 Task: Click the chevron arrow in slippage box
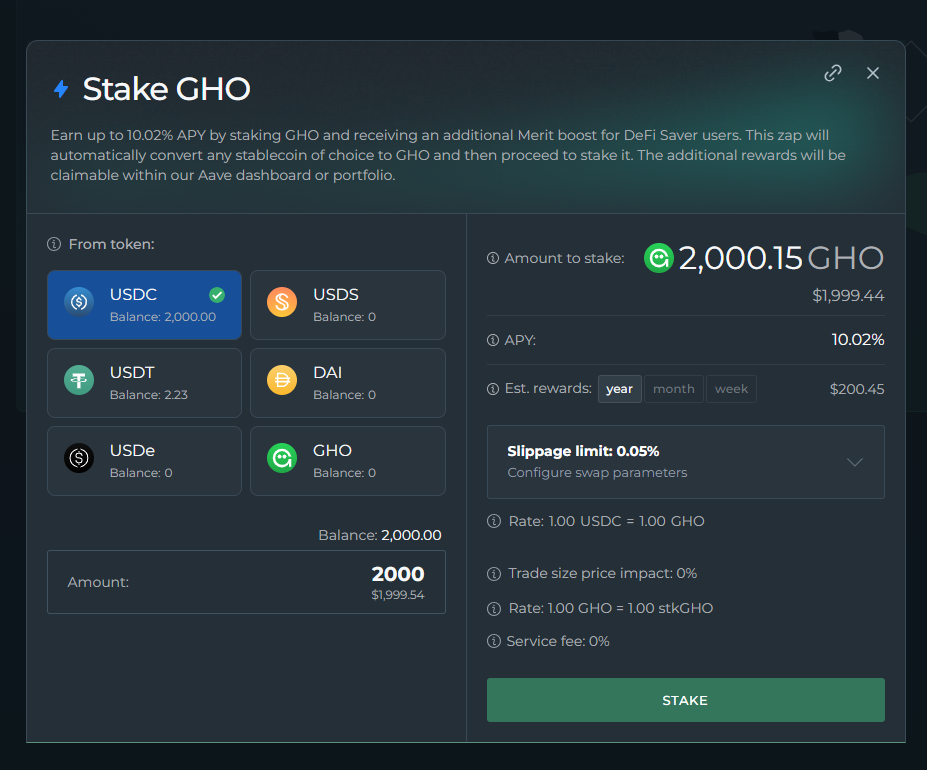point(854,462)
